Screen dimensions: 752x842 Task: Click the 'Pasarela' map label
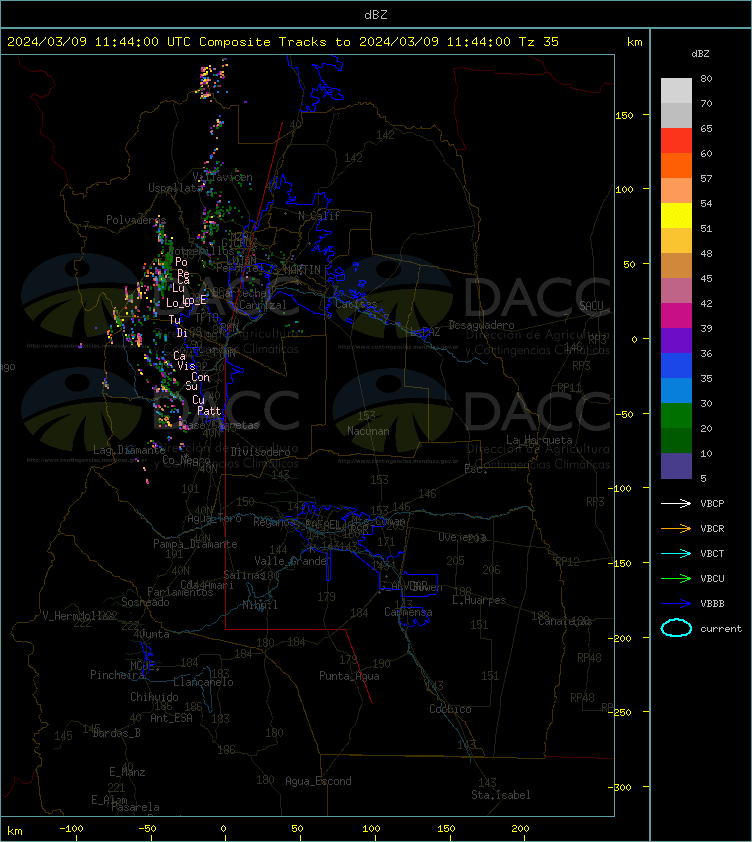[135, 807]
